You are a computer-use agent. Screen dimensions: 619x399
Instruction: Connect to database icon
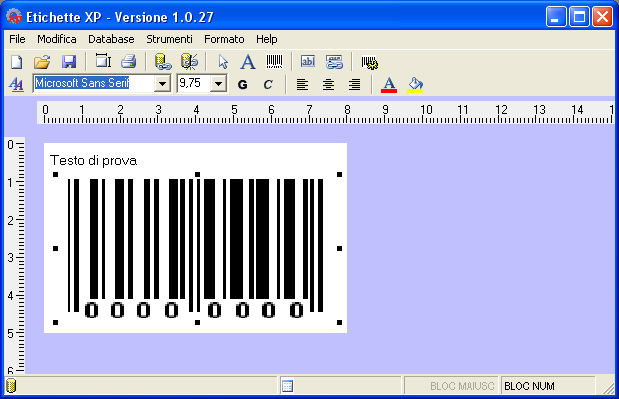pyautogui.click(x=163, y=62)
